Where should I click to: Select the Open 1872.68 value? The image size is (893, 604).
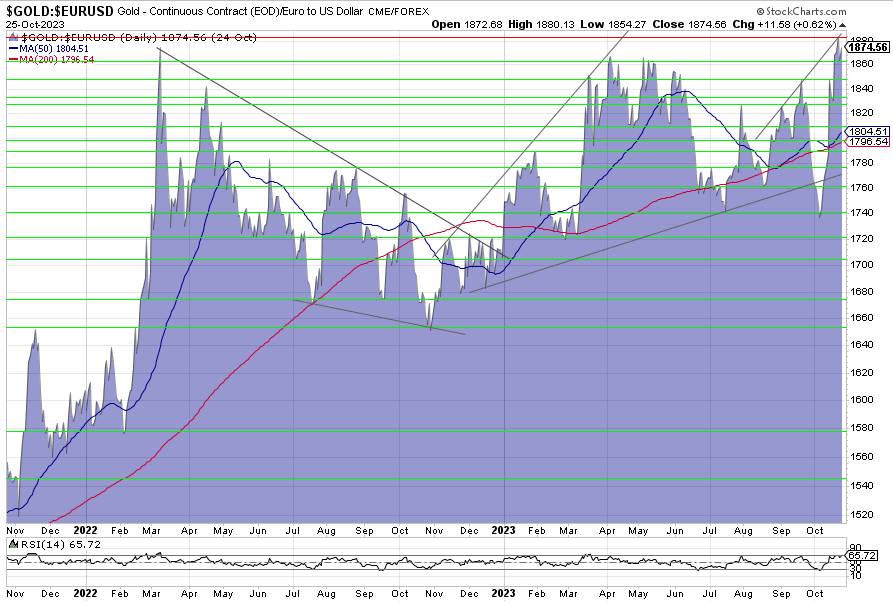point(474,22)
